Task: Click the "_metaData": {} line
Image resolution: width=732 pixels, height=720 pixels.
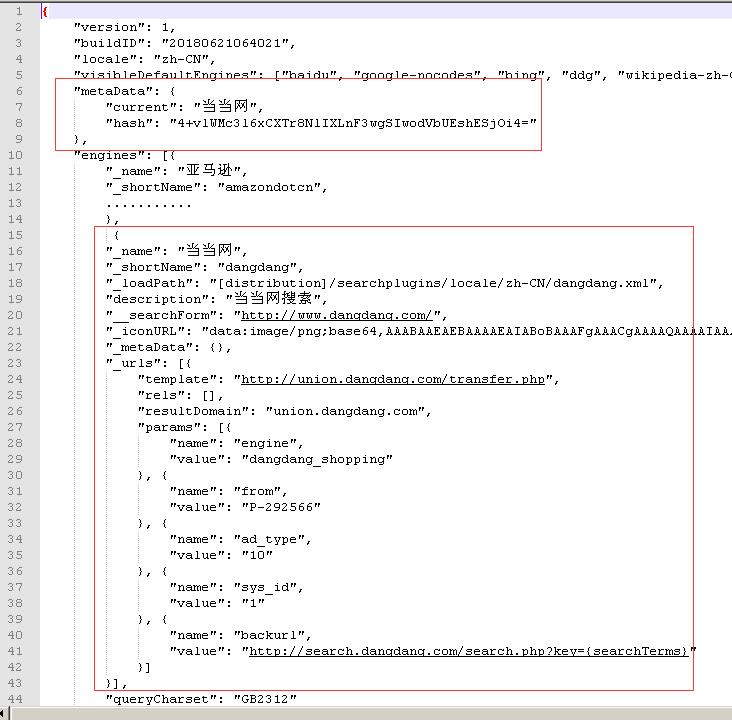Action: pyautogui.click(x=169, y=347)
